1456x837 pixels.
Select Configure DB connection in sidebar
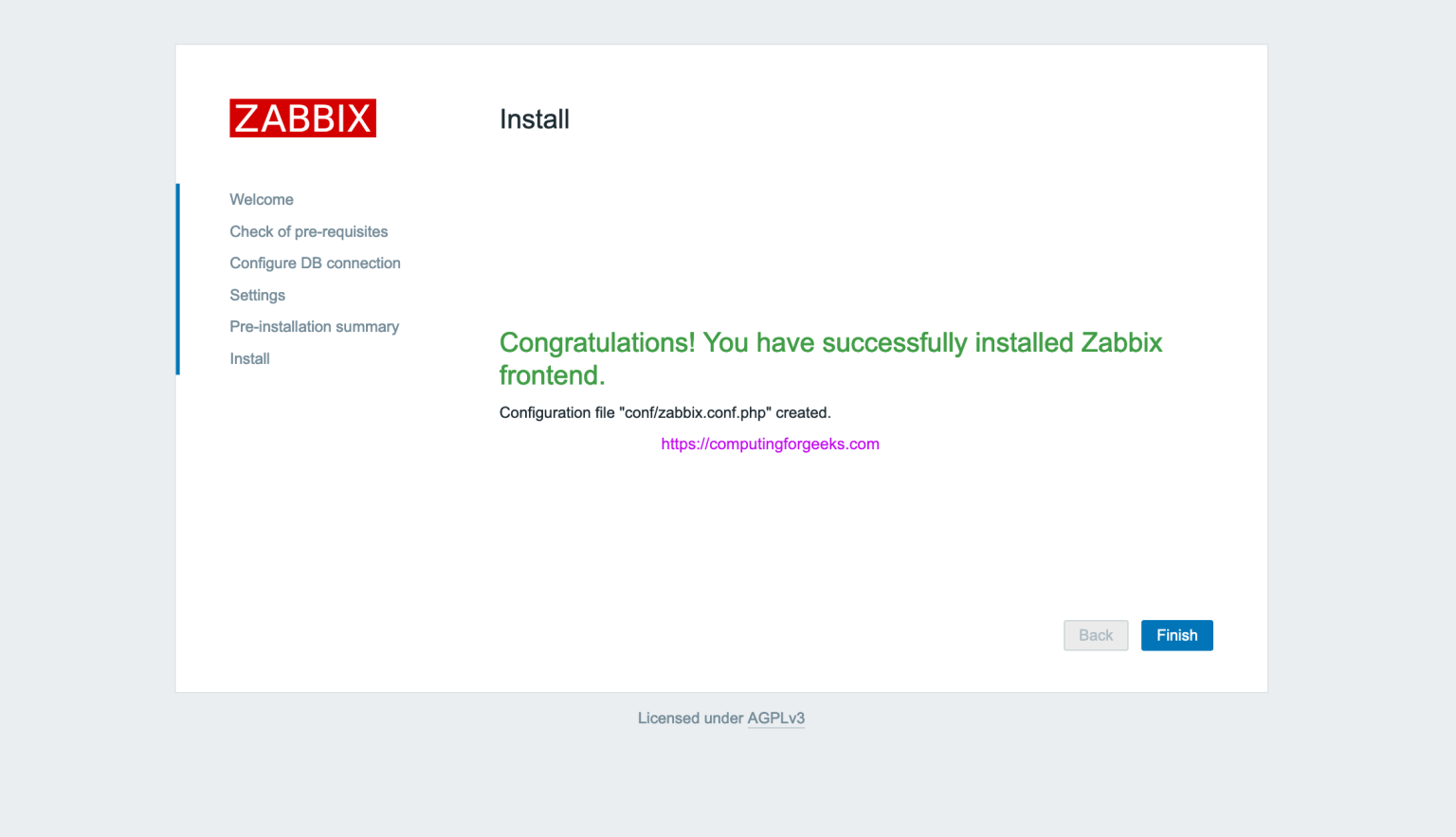pos(315,263)
